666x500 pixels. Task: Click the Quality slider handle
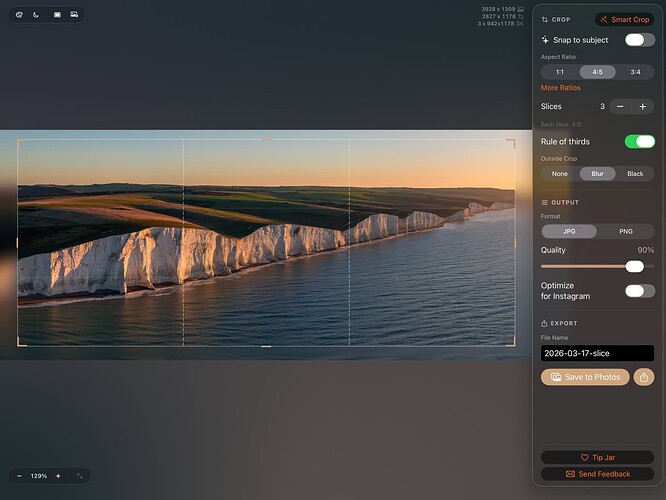(634, 266)
